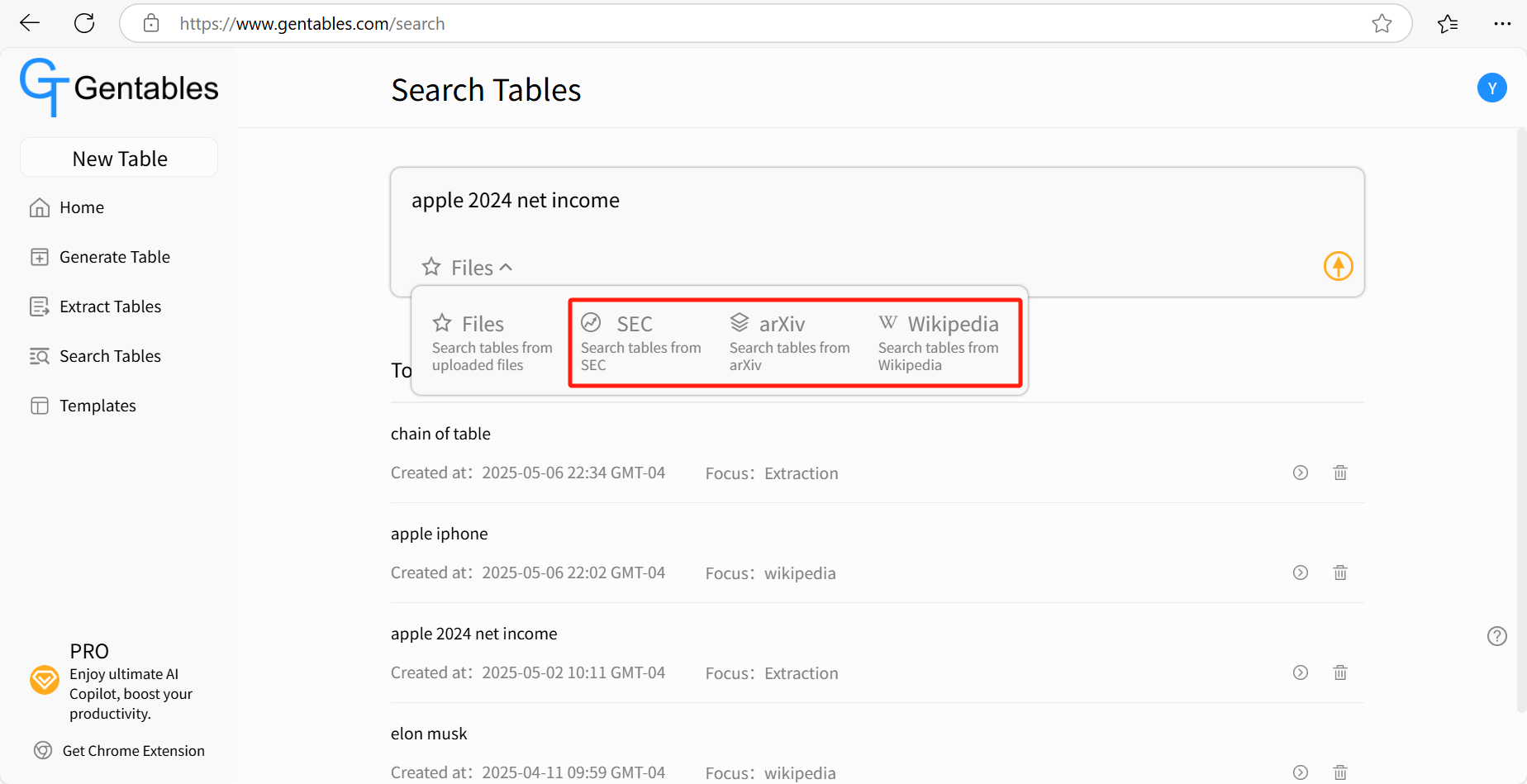
Task: Open the elon musk result arrow
Action: tap(1301, 772)
